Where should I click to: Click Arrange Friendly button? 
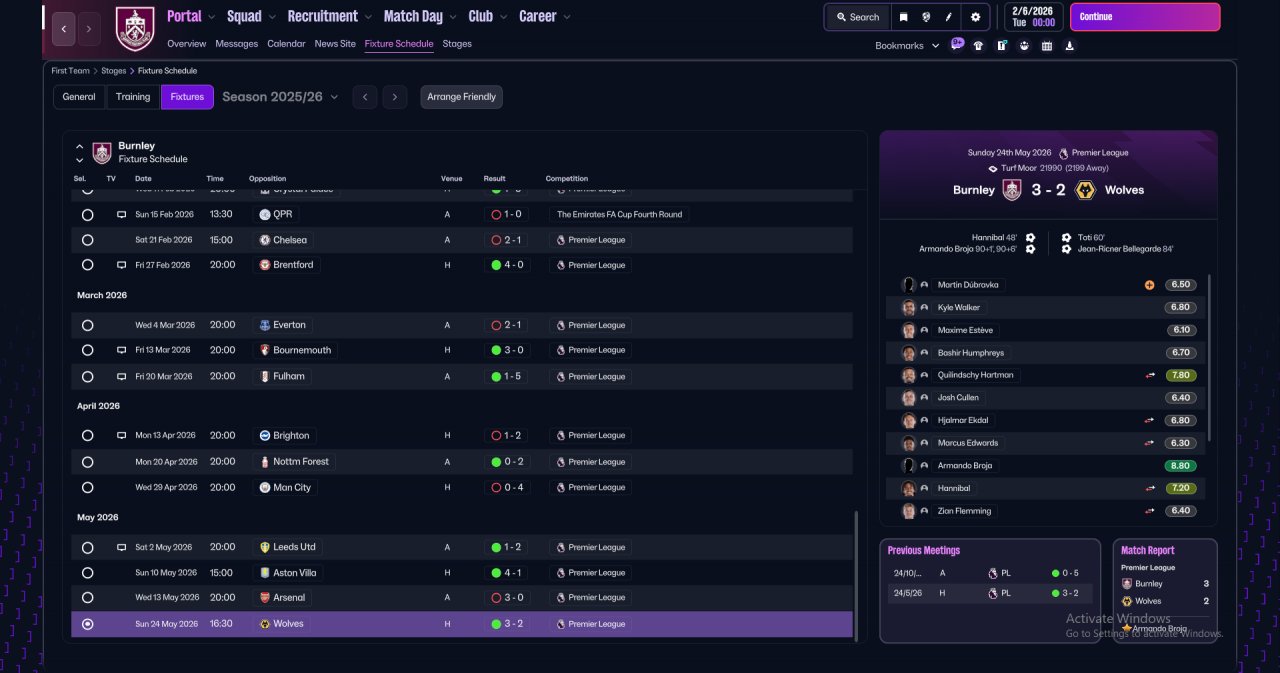click(x=461, y=97)
